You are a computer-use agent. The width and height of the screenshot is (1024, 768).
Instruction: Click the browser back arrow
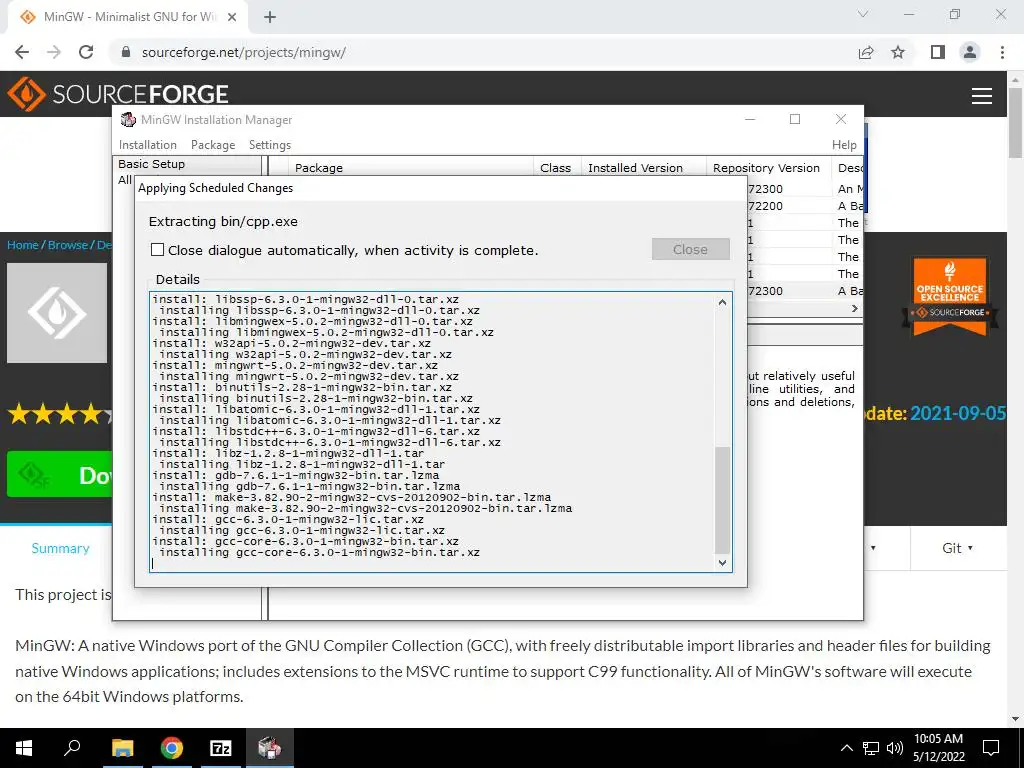click(x=22, y=52)
